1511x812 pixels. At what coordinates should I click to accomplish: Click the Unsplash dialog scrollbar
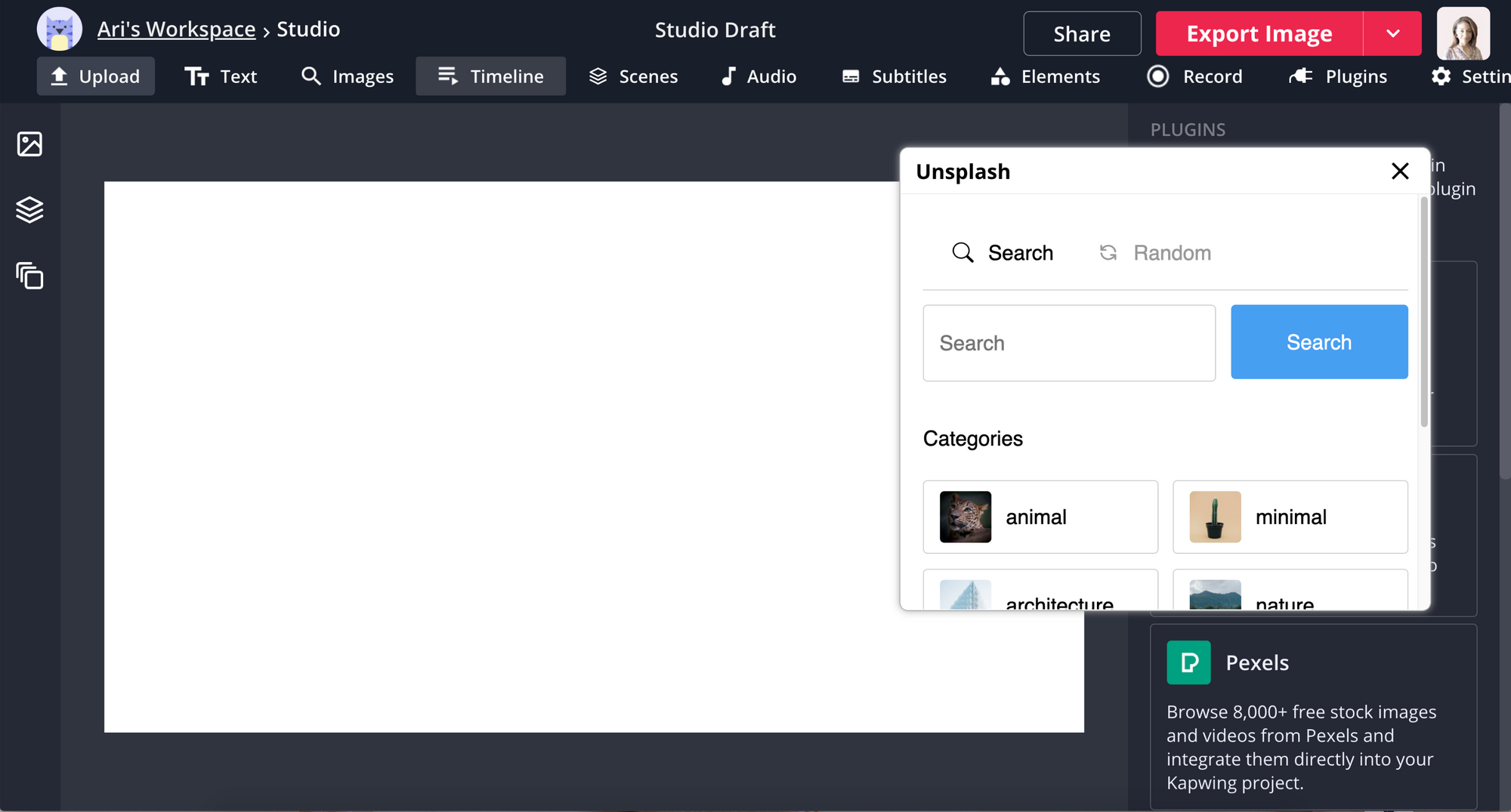[x=1424, y=311]
